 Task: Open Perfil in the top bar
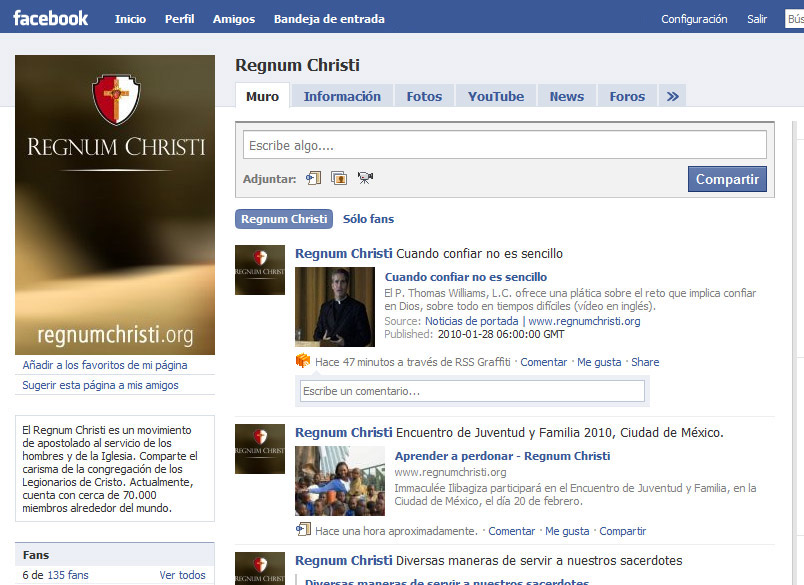point(179,19)
